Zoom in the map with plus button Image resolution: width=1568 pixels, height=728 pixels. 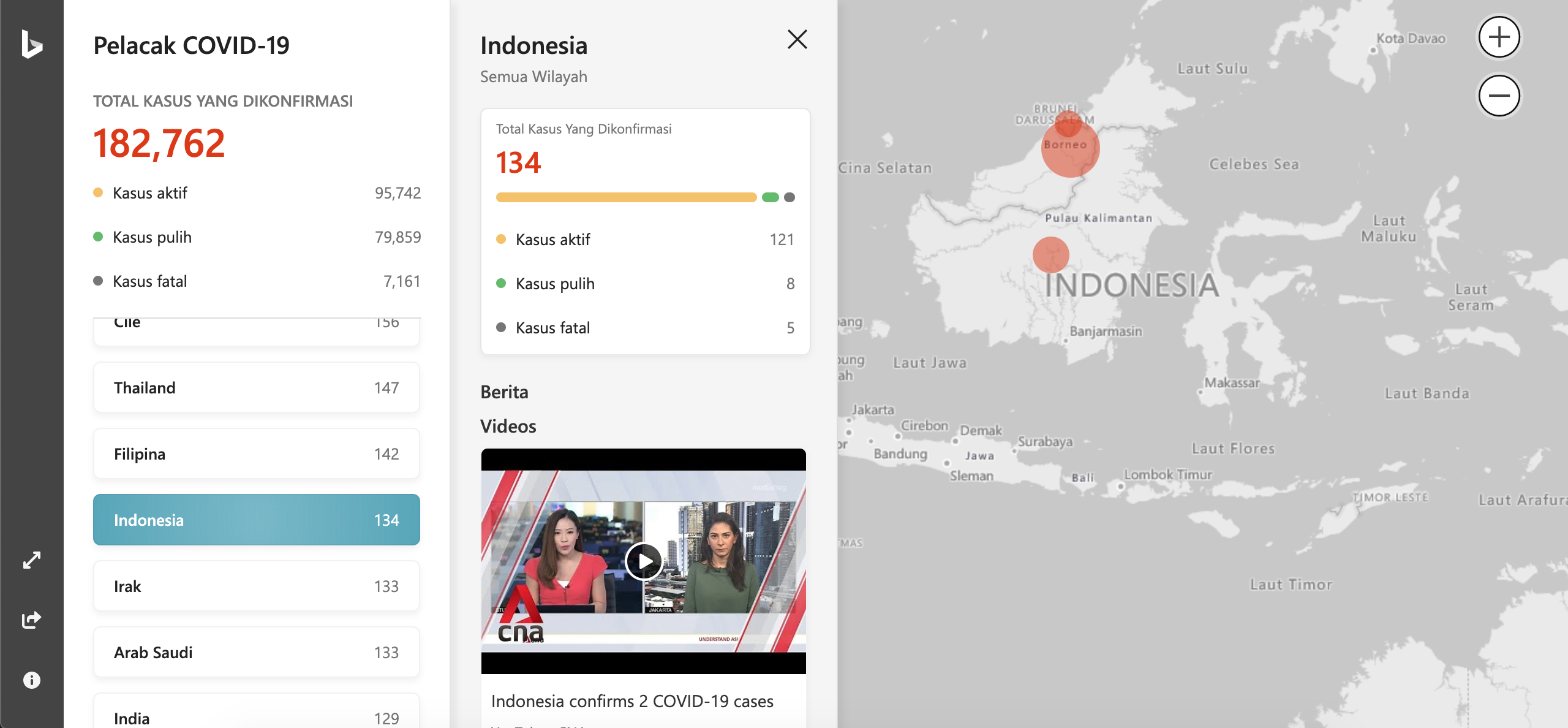point(1499,37)
